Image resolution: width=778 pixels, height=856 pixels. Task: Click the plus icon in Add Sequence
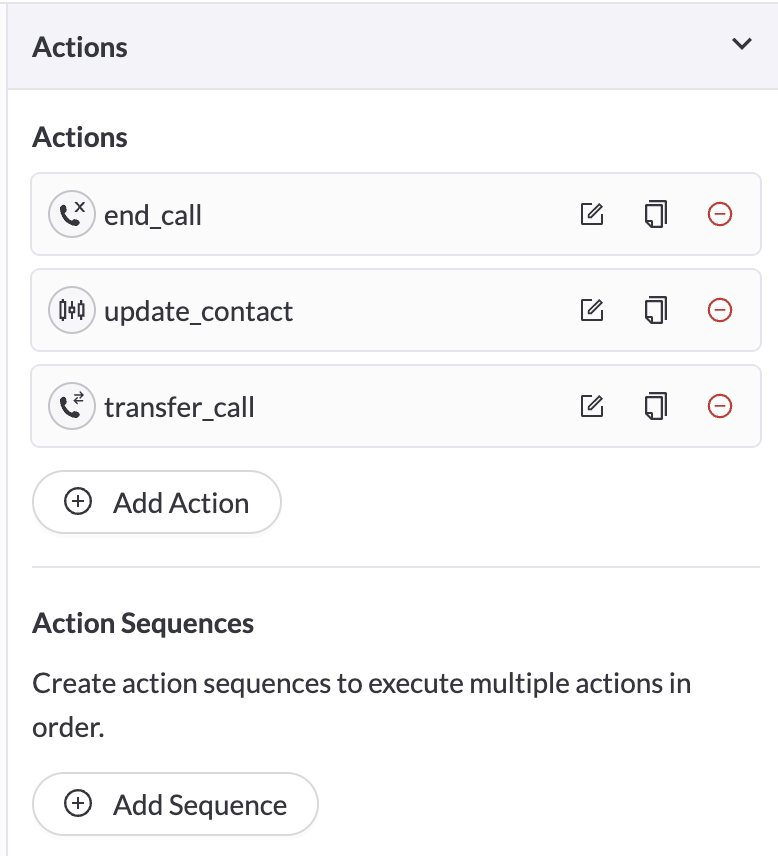click(x=78, y=804)
